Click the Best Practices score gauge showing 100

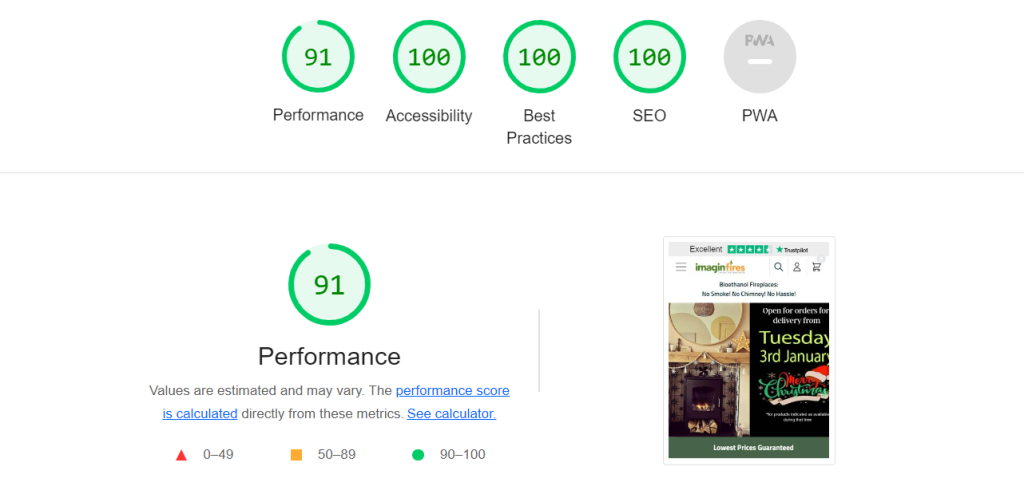tap(539, 56)
